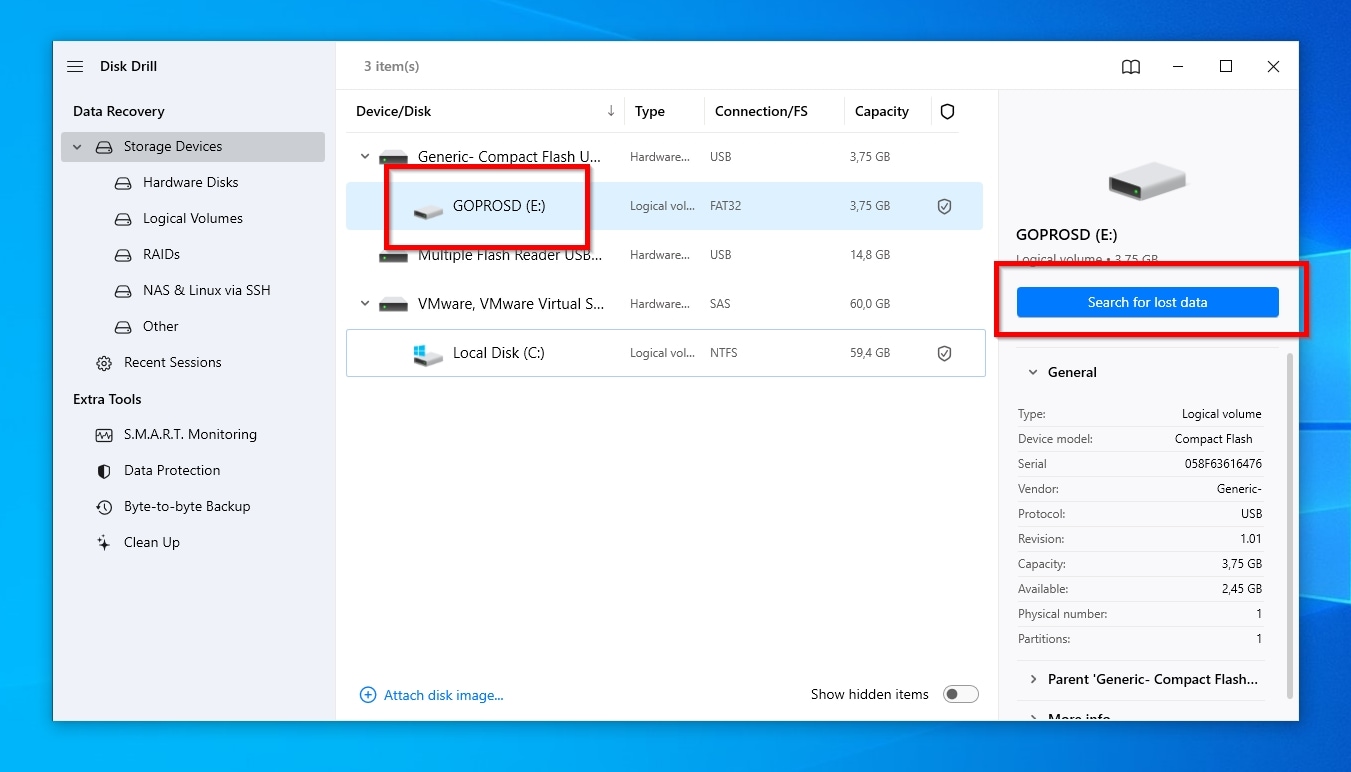1351x772 pixels.
Task: Open Data Protection in Extra Tools
Action: tap(172, 471)
